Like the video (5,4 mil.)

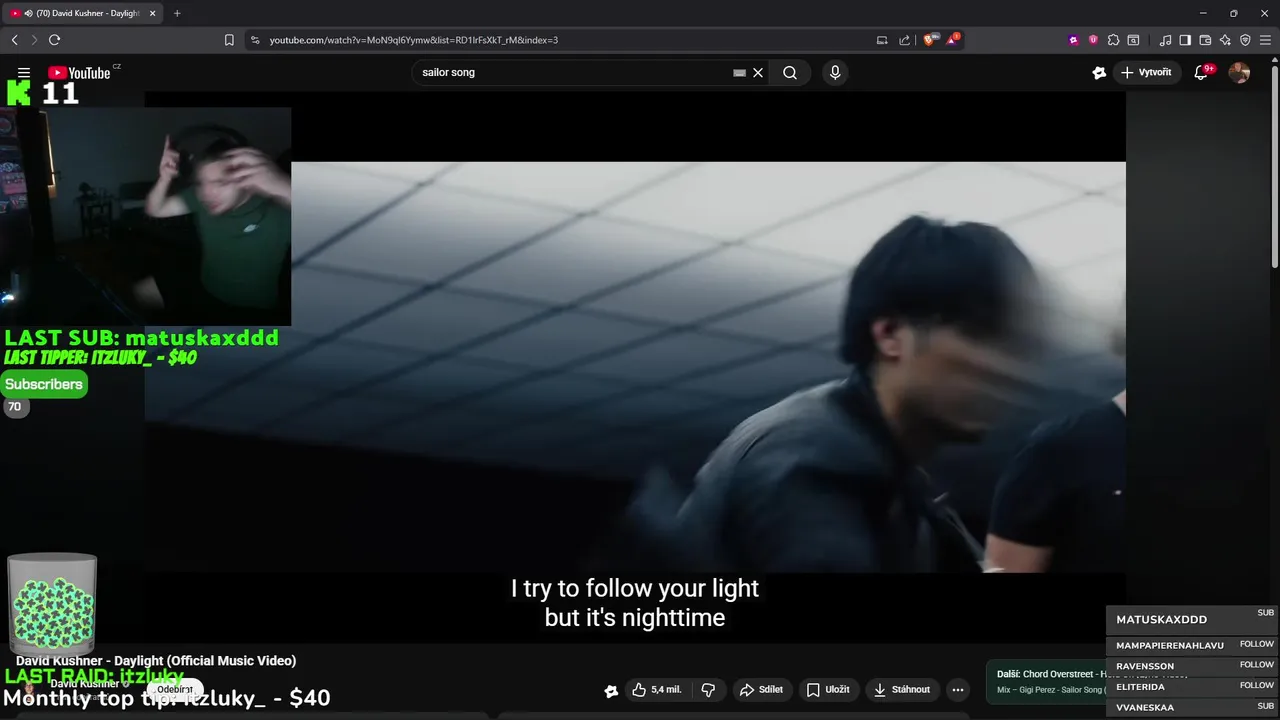(655, 690)
